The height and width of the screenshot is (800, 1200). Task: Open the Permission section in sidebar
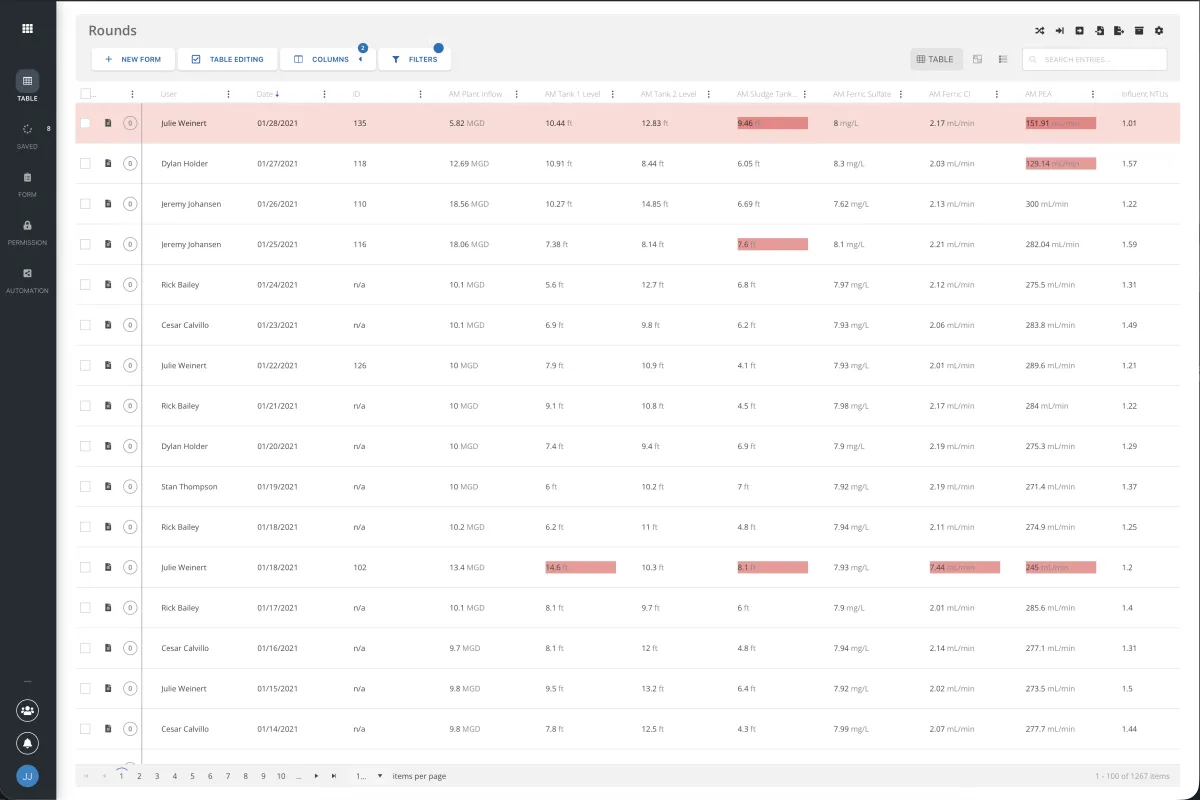pos(27,232)
